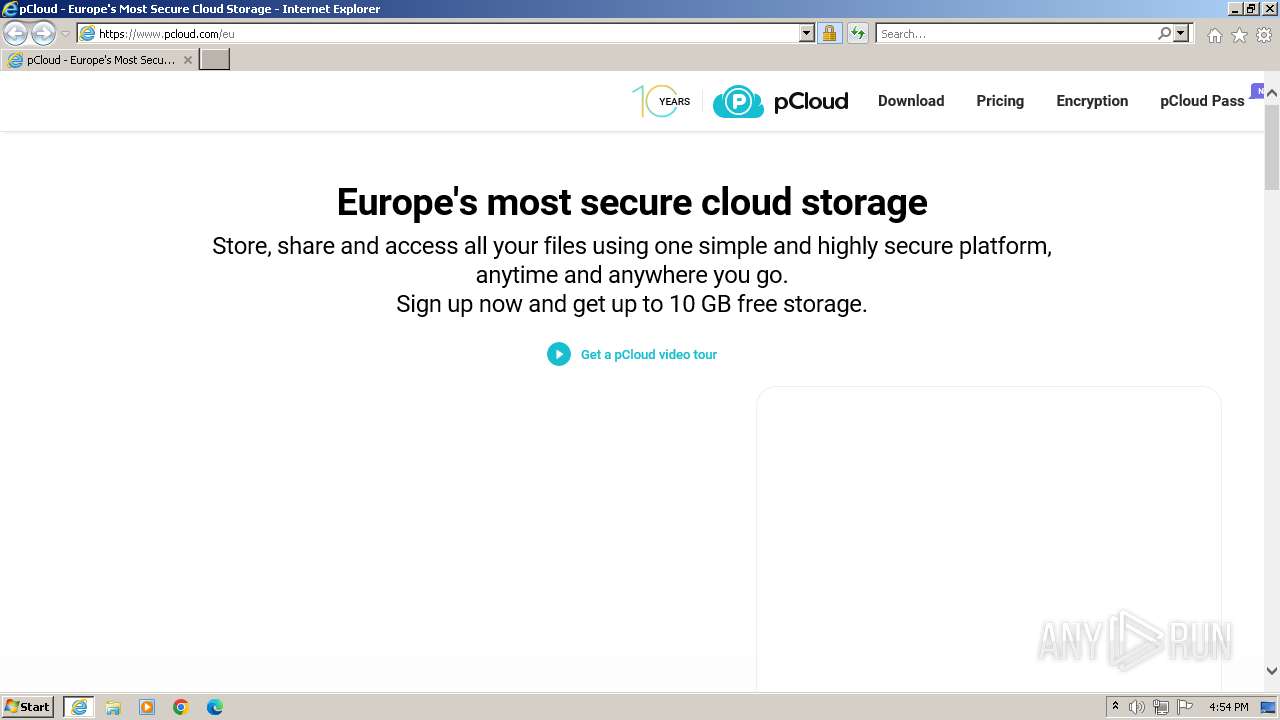This screenshot has width=1280, height=720.
Task: Click the page scrollbar up arrow
Action: (1272, 92)
